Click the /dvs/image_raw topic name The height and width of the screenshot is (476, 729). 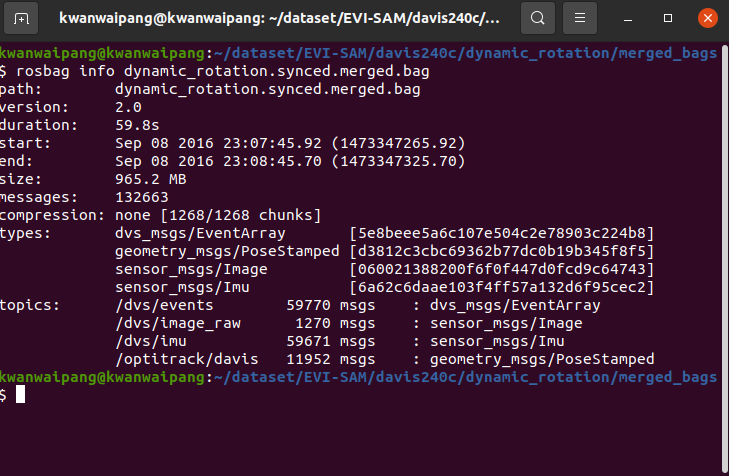[x=178, y=324]
